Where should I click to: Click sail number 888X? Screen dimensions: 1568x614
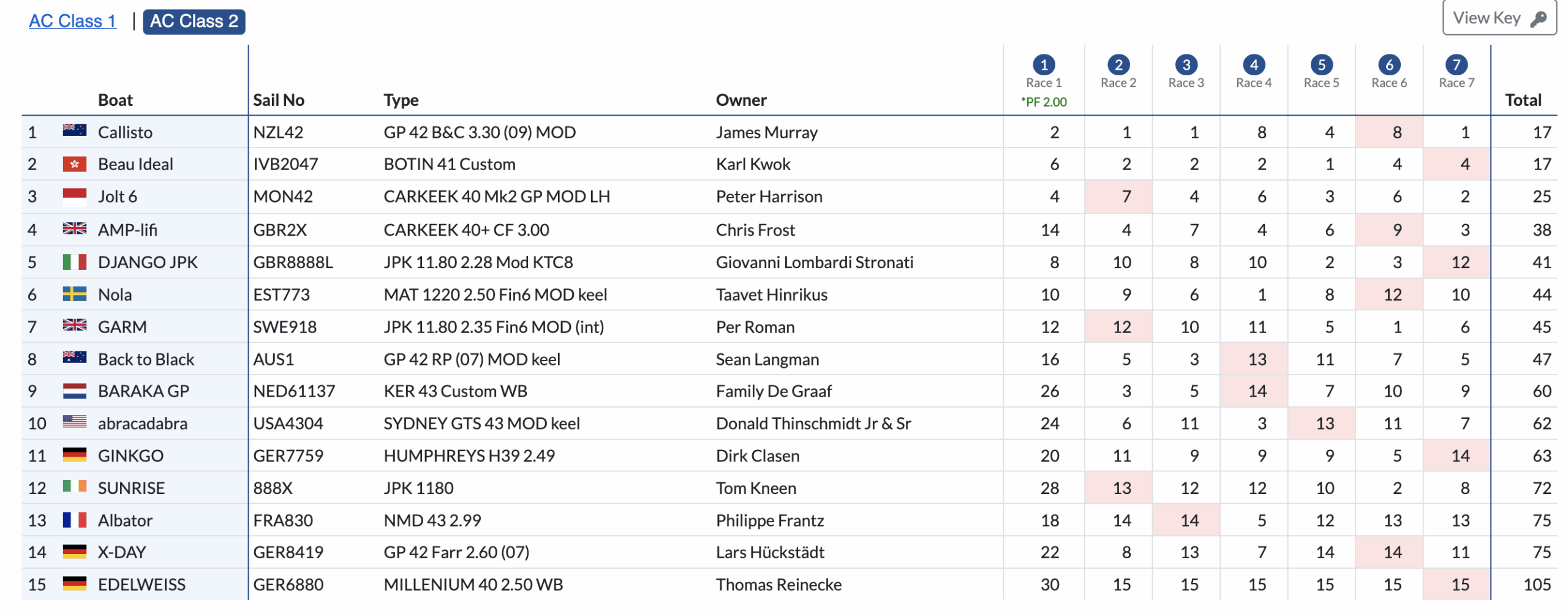tap(273, 488)
